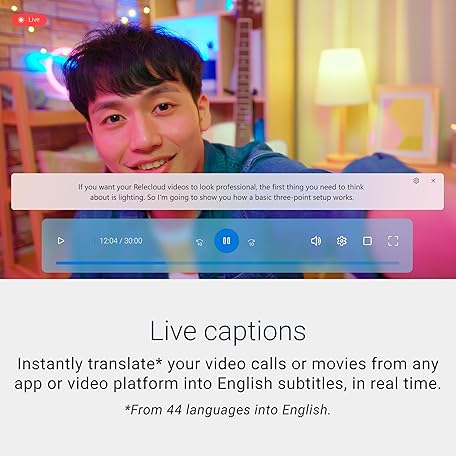The height and width of the screenshot is (456, 456).
Task: Click the square icon in the control bar
Action: 367,241
